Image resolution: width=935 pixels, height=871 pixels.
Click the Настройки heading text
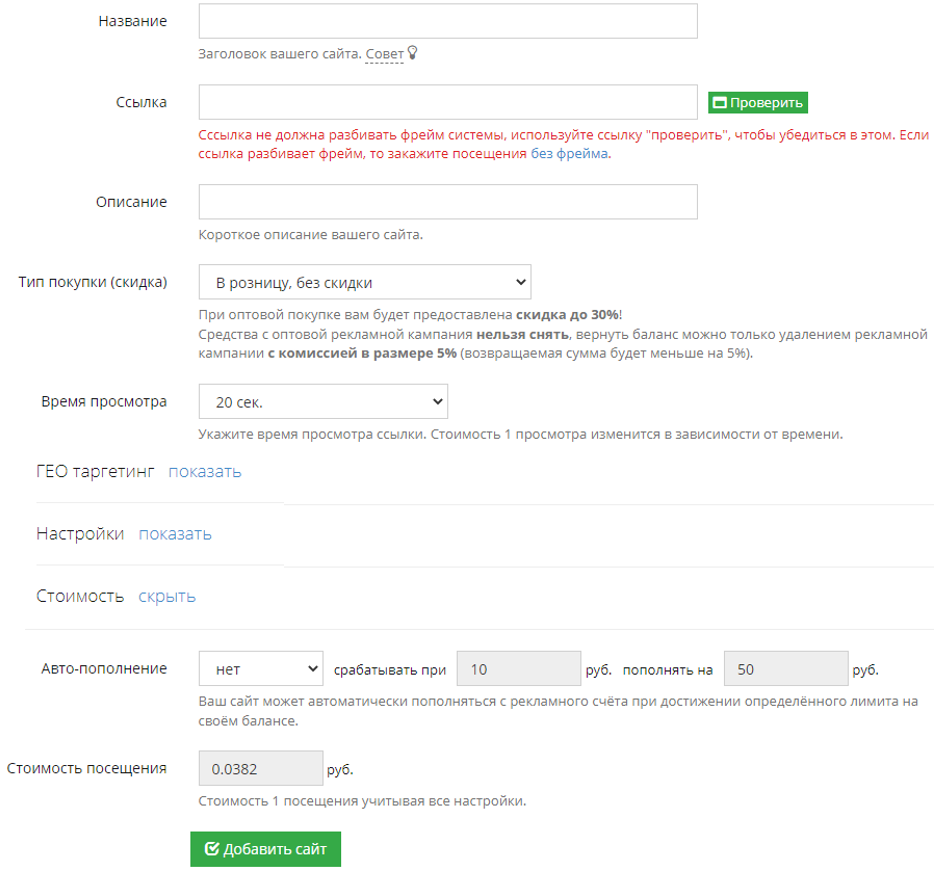pos(80,534)
